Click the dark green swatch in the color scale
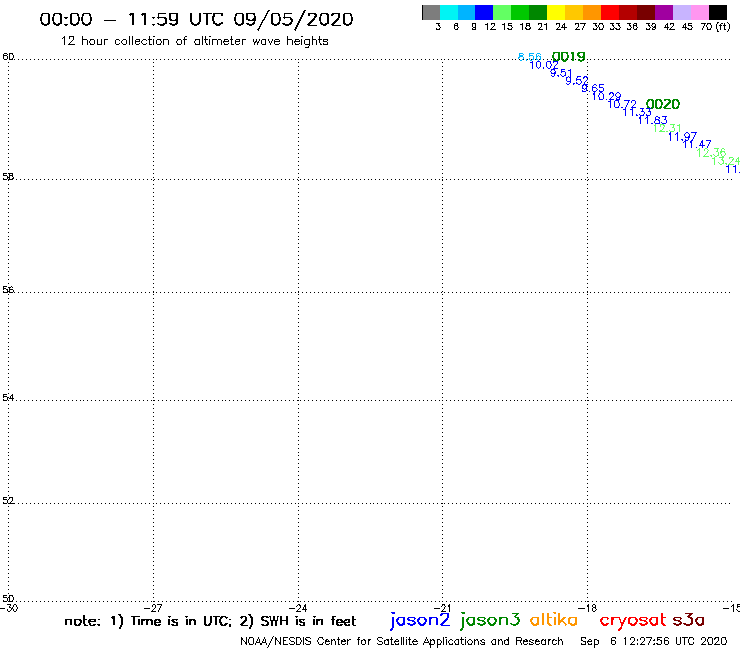The image size is (740, 650). [x=538, y=12]
